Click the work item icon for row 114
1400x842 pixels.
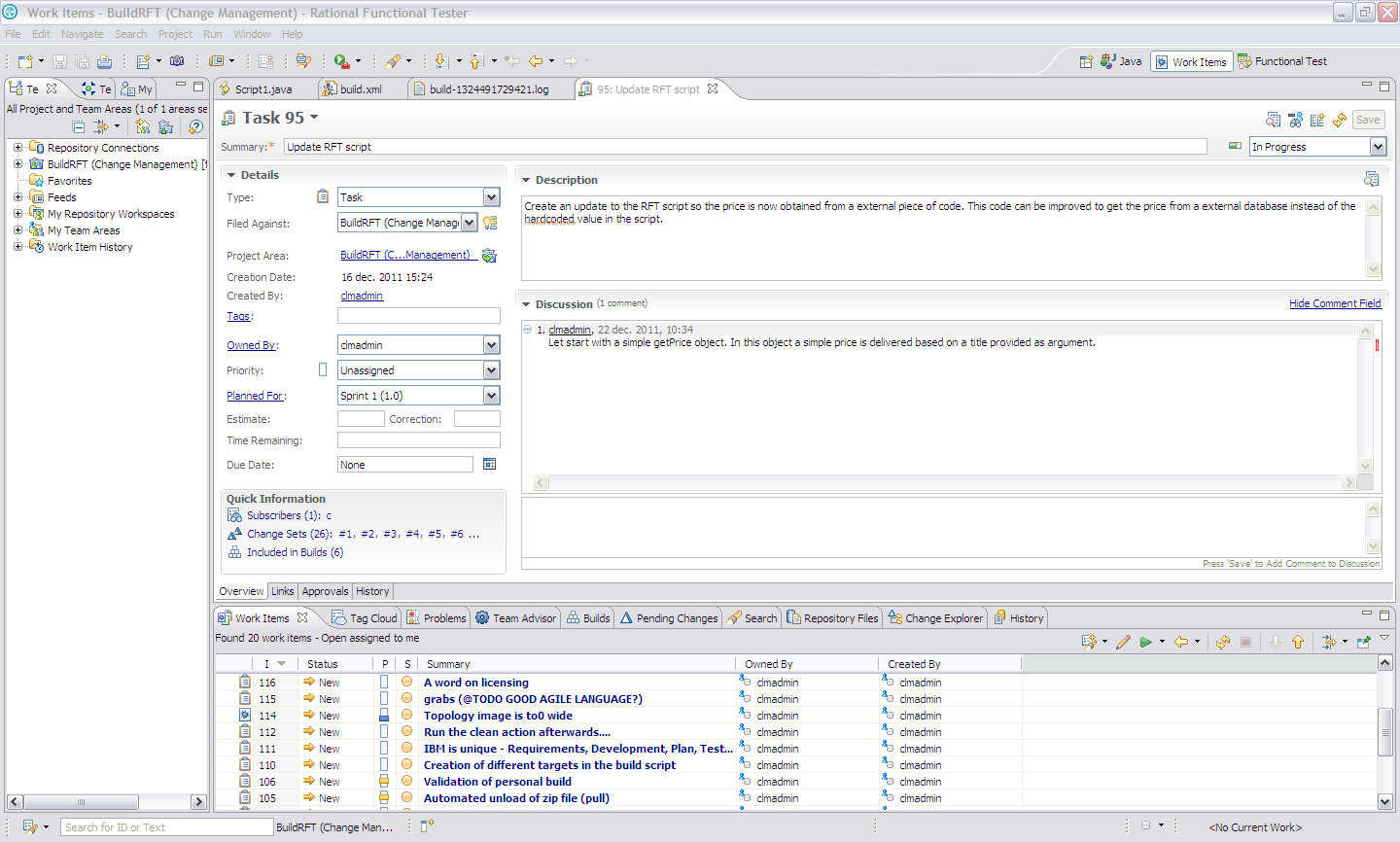[245, 715]
